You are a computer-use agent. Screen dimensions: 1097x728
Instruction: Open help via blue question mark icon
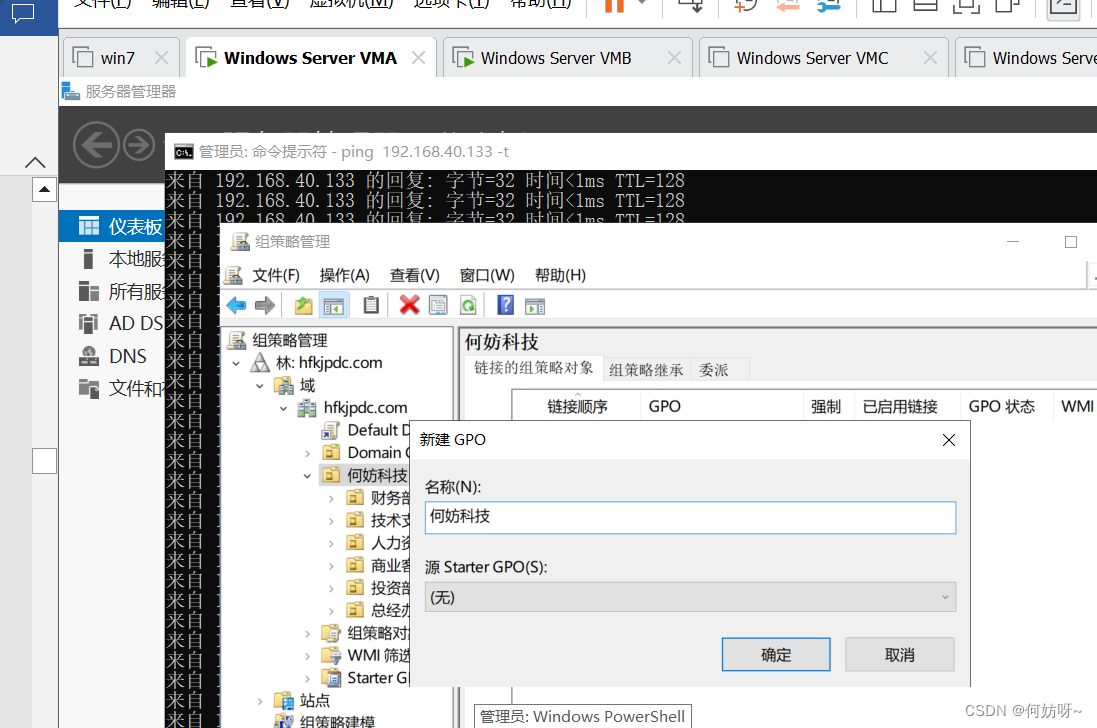[506, 305]
